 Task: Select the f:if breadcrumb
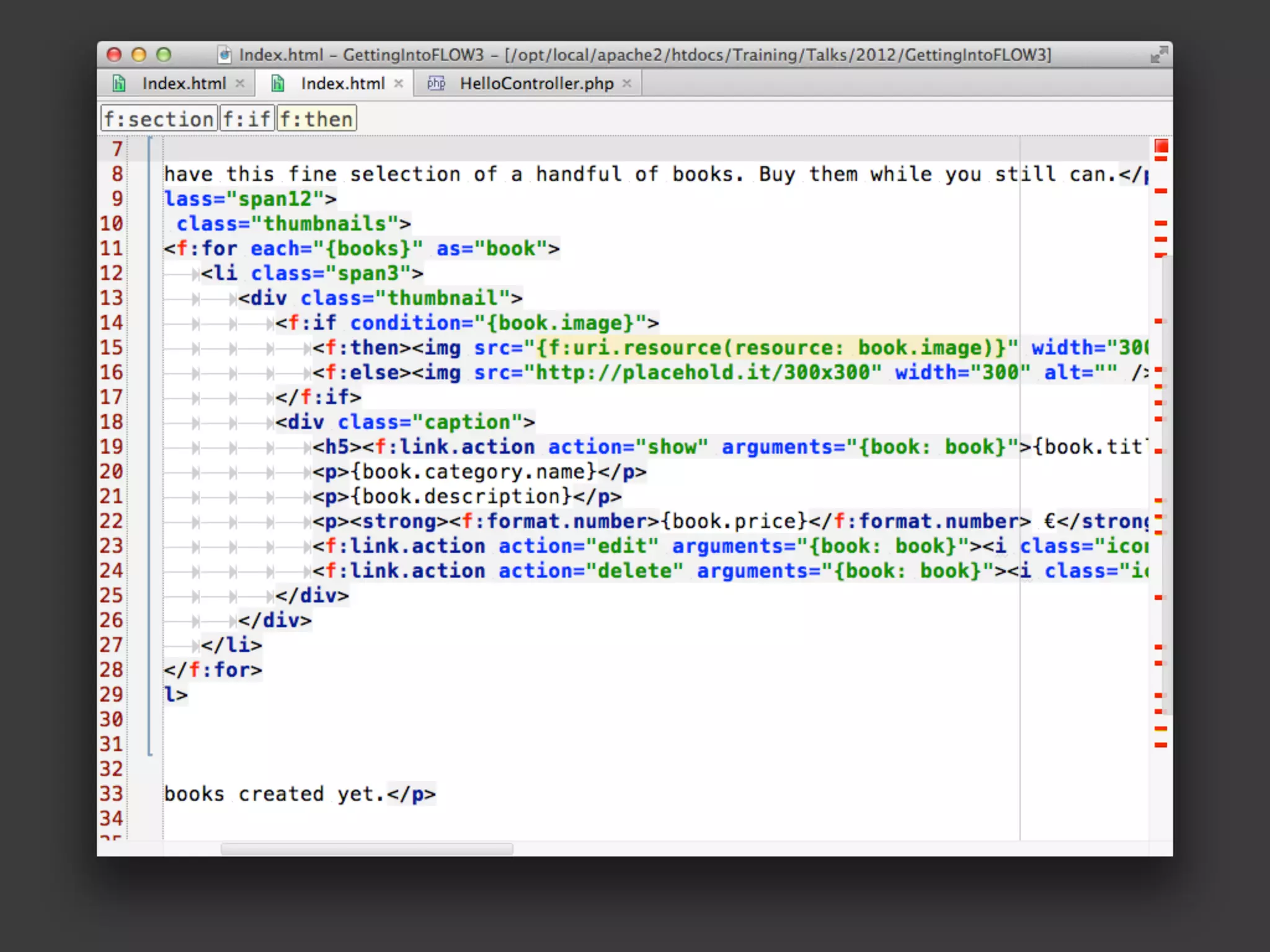pos(246,119)
